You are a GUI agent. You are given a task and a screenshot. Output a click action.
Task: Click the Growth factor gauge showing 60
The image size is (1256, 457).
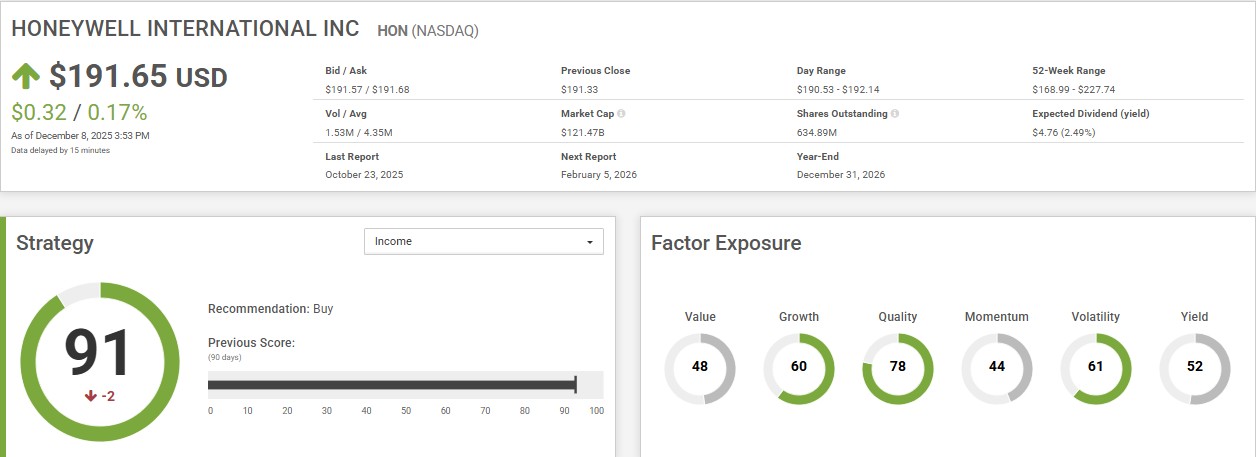pos(798,367)
